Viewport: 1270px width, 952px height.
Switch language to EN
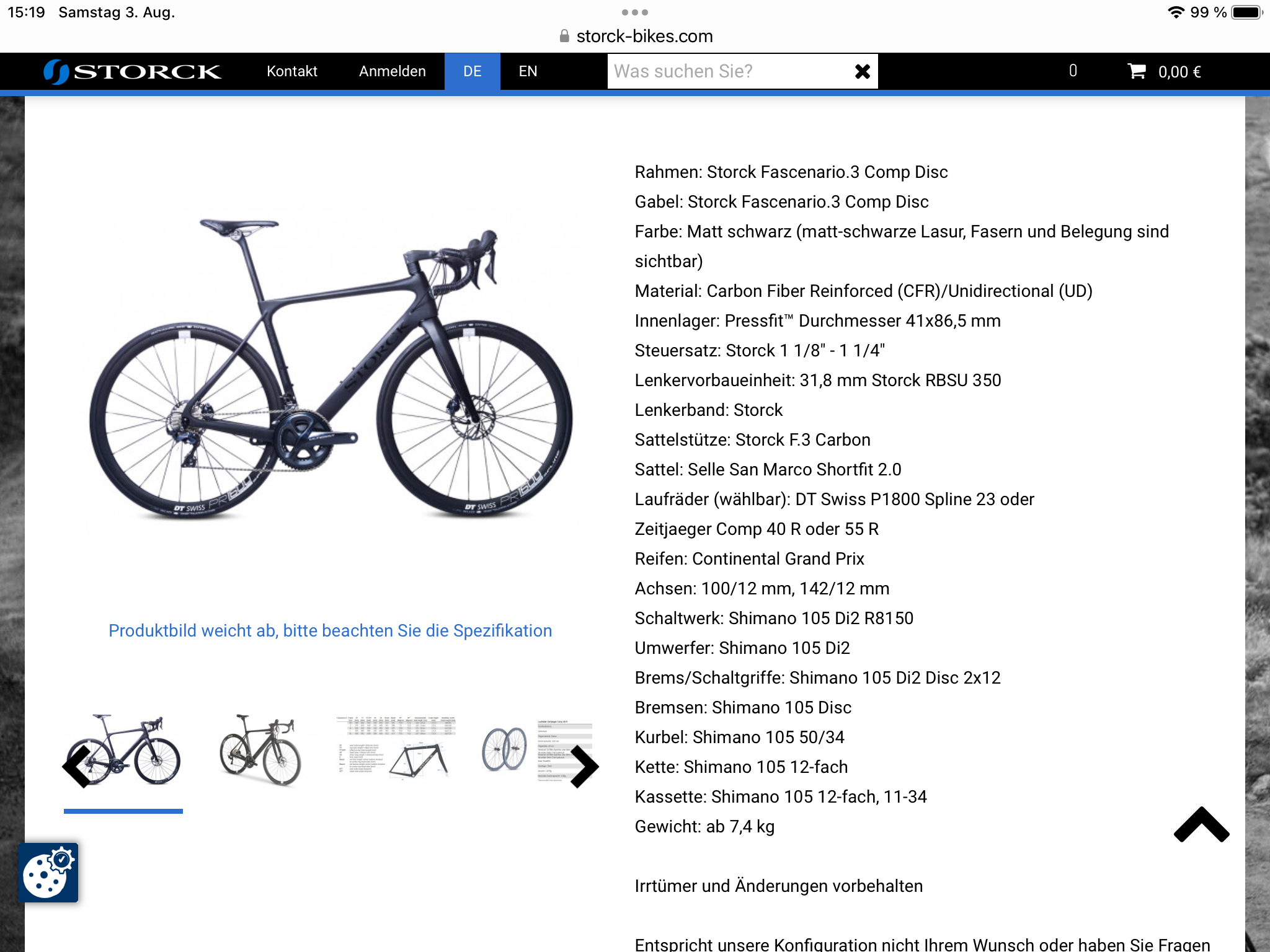[x=528, y=71]
